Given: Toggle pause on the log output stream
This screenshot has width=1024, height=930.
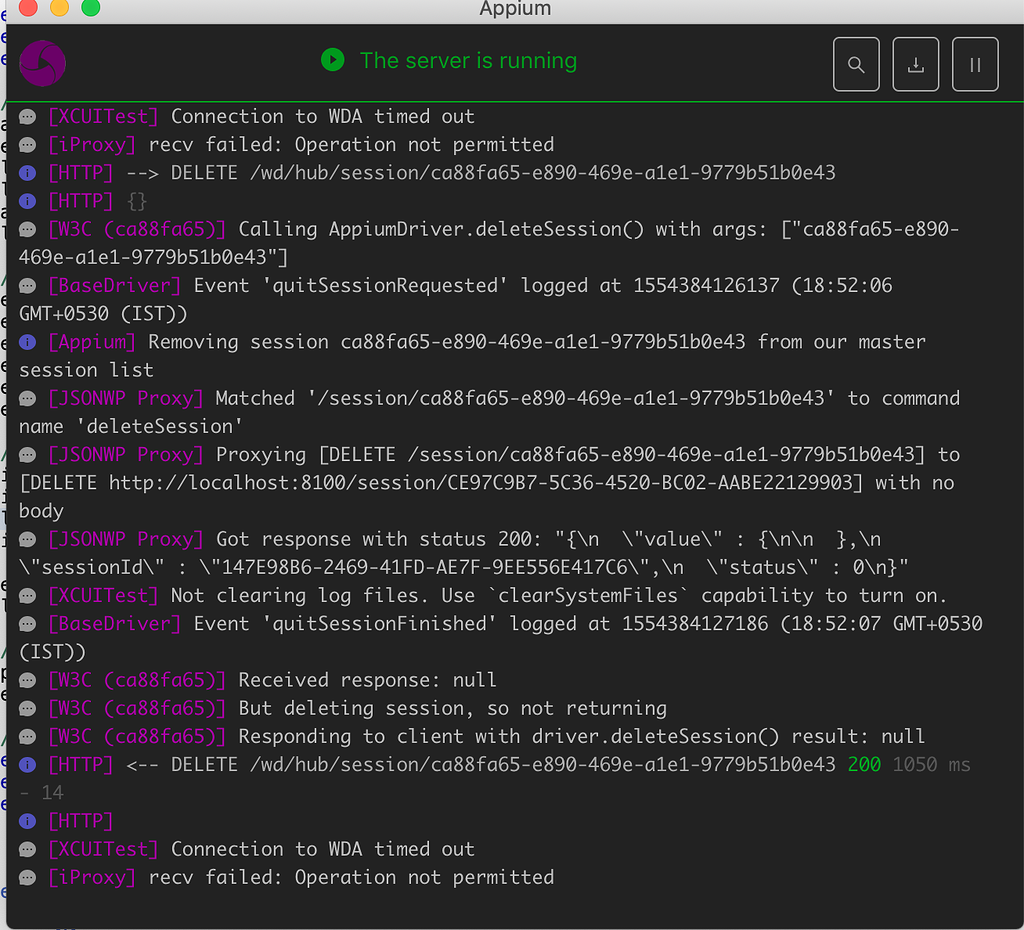Looking at the screenshot, I should coord(974,63).
